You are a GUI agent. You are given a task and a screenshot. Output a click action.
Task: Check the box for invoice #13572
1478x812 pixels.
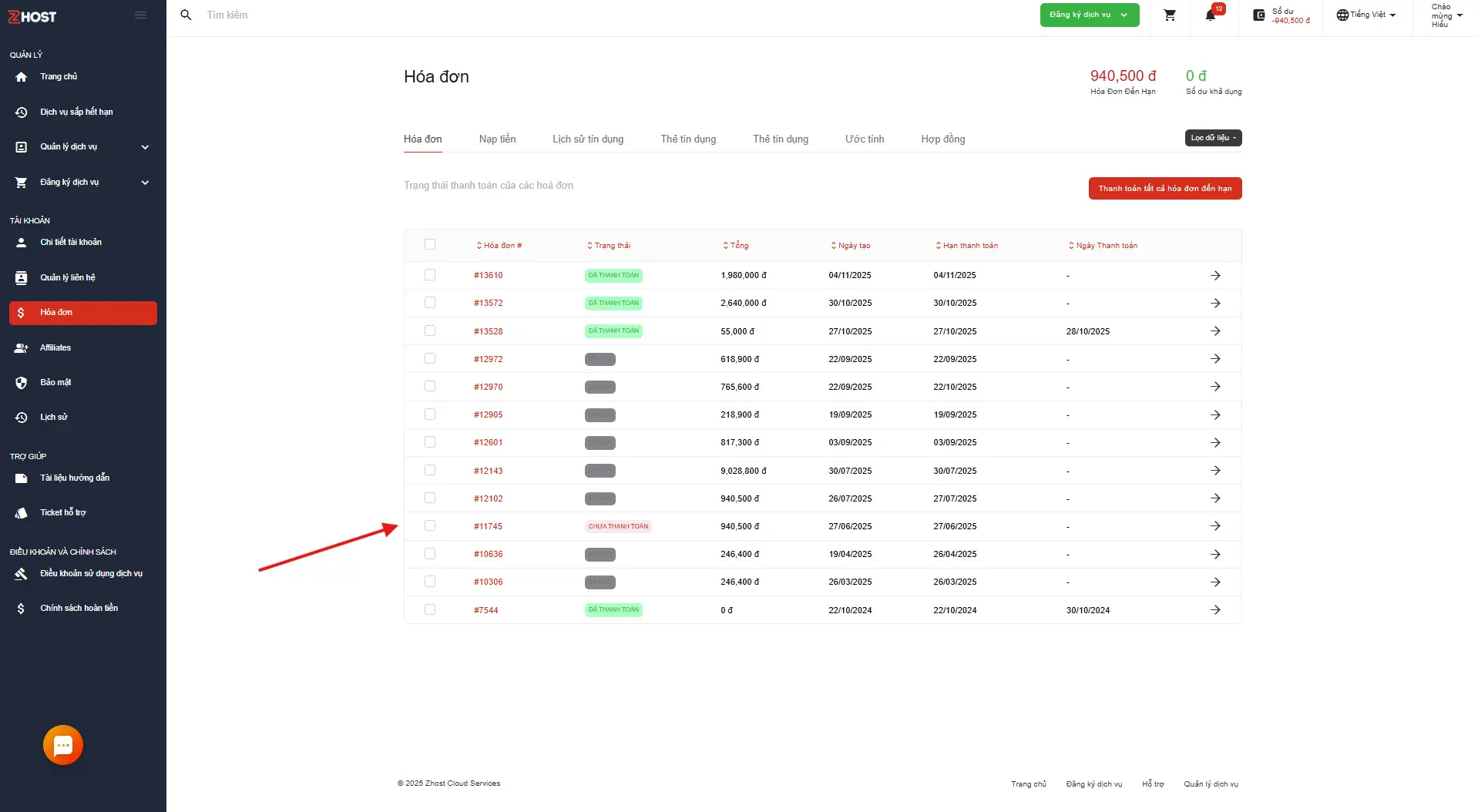[x=430, y=303]
